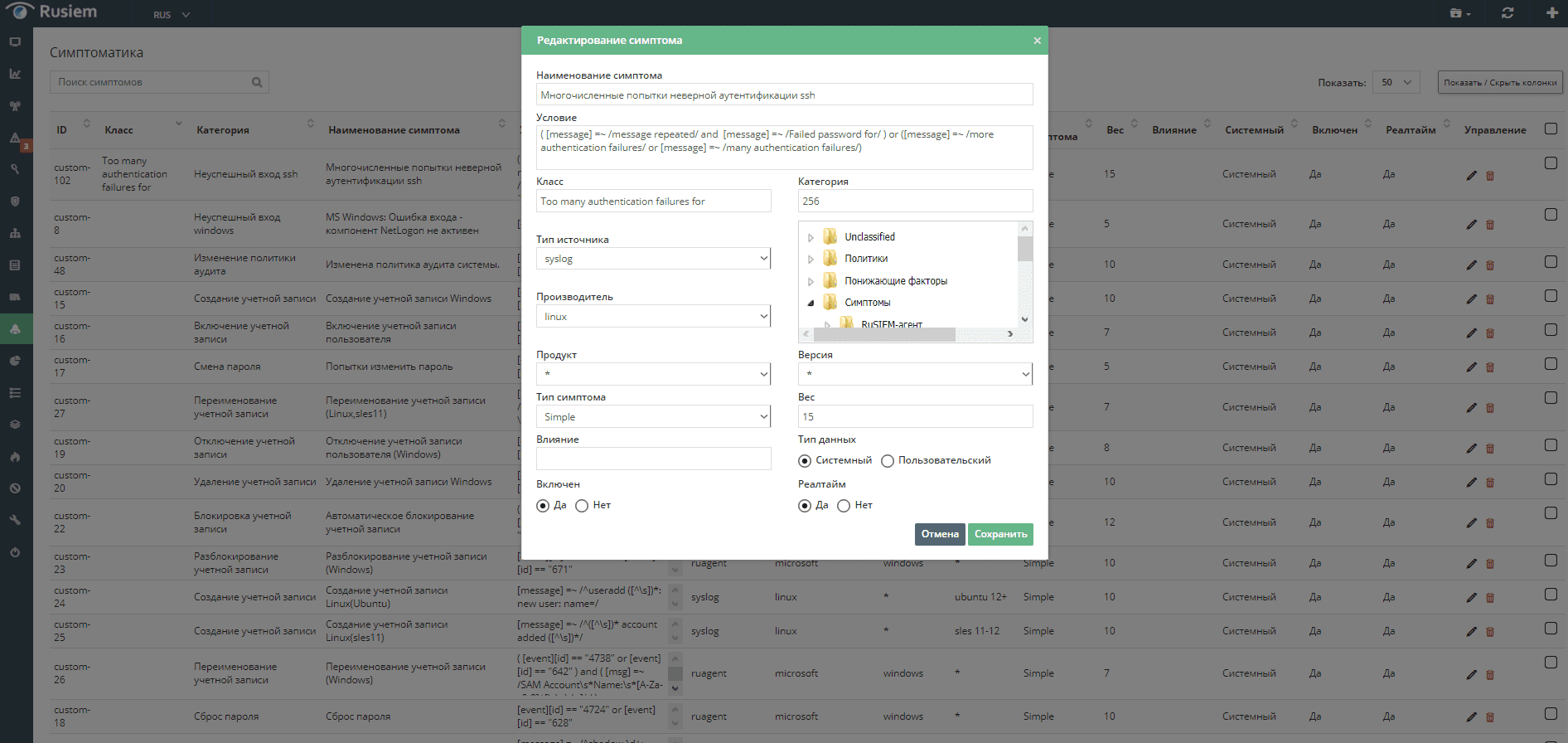Click the refresh icon in top bar
This screenshot has height=743, width=1568.
1508,13
